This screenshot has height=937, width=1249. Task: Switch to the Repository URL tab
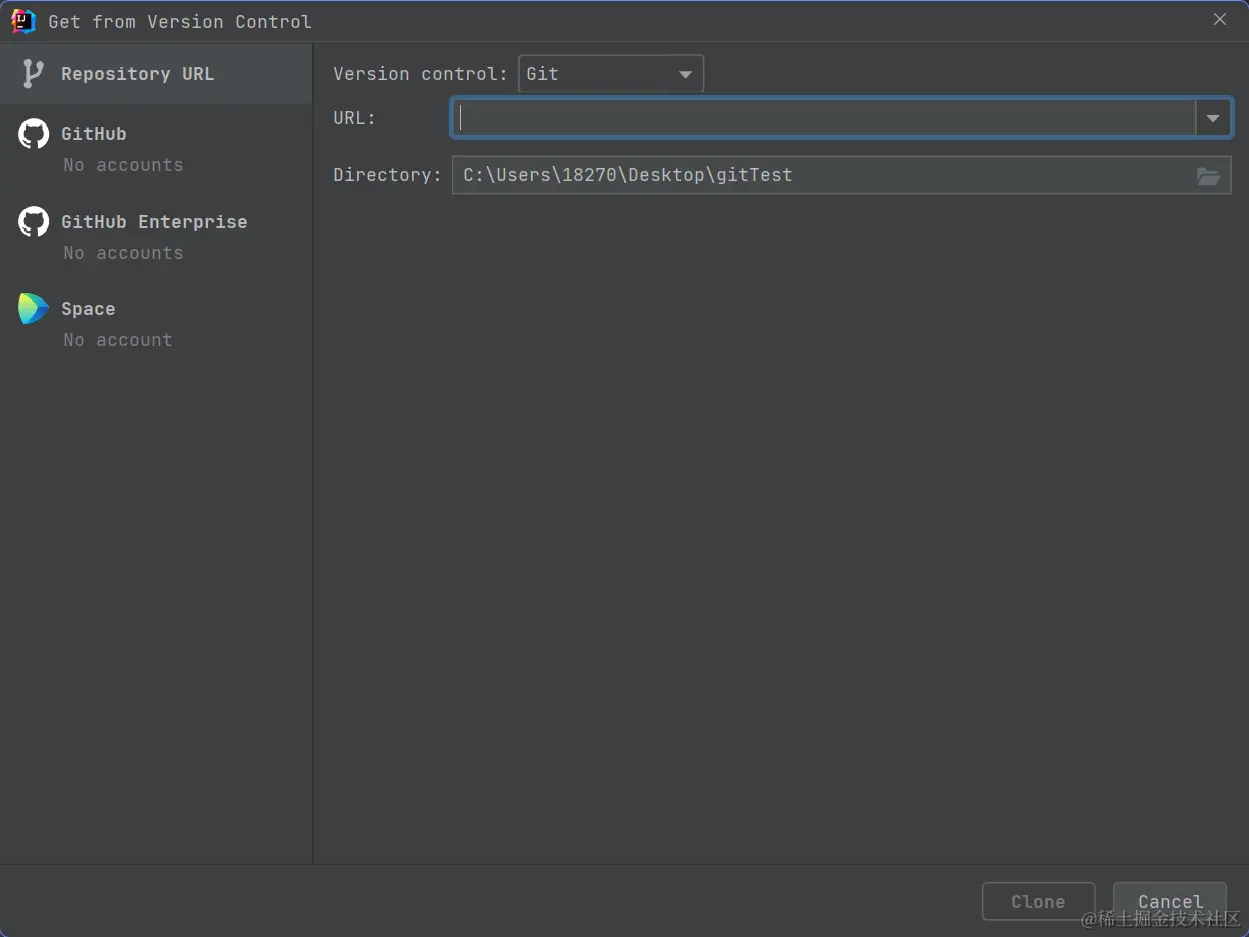tap(156, 74)
